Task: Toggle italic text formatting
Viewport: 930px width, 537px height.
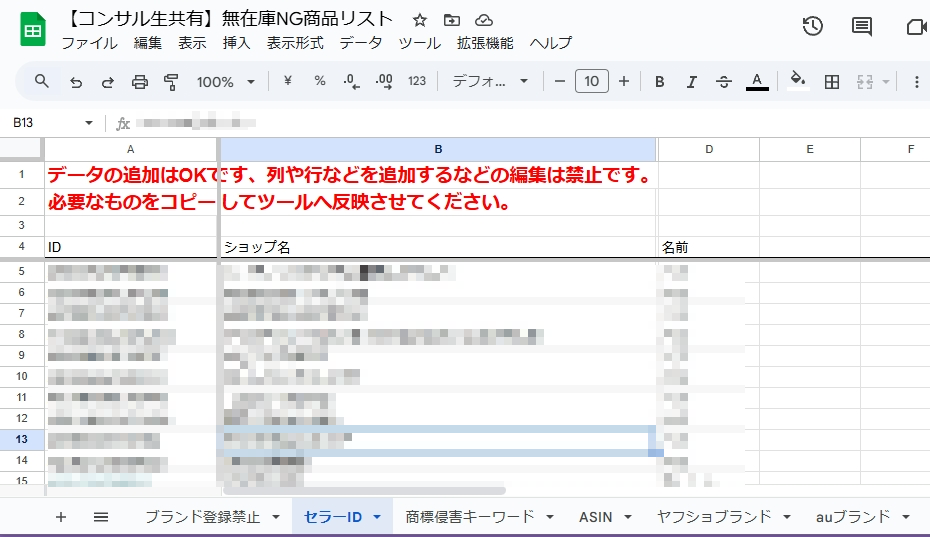Action: (x=691, y=82)
